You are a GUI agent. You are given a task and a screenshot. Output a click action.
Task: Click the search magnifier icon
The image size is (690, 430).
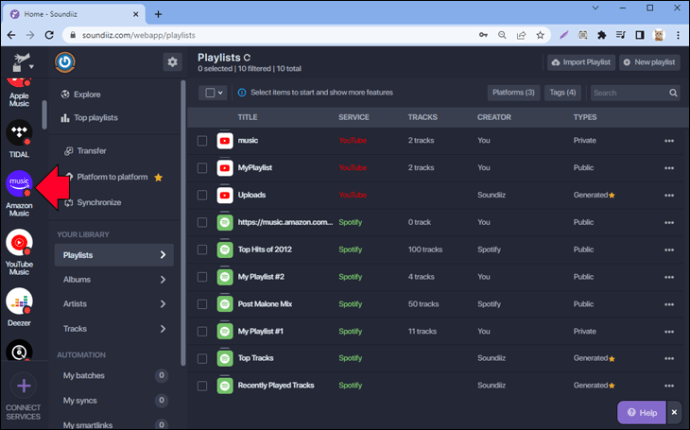click(x=673, y=93)
